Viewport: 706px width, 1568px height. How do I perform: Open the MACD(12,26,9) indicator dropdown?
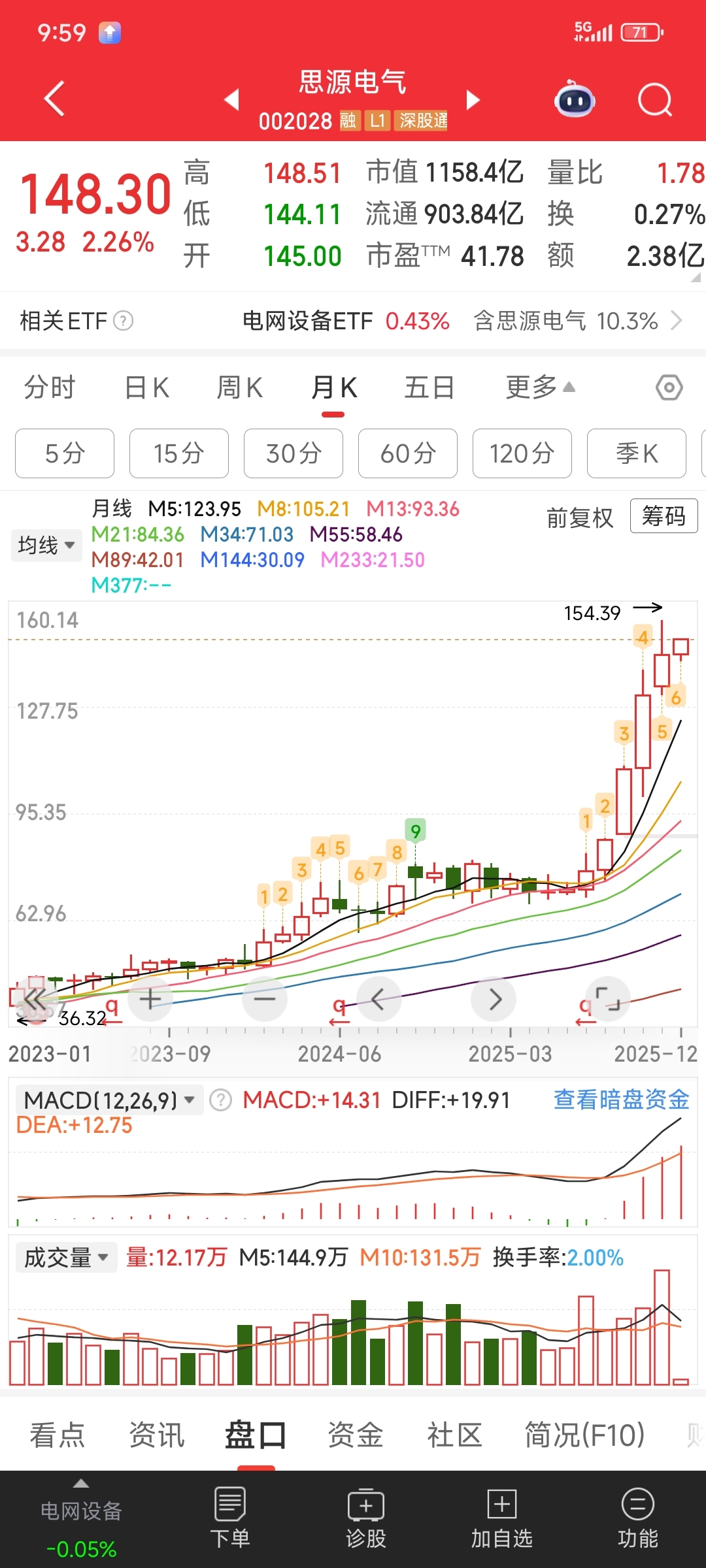pos(109,1100)
